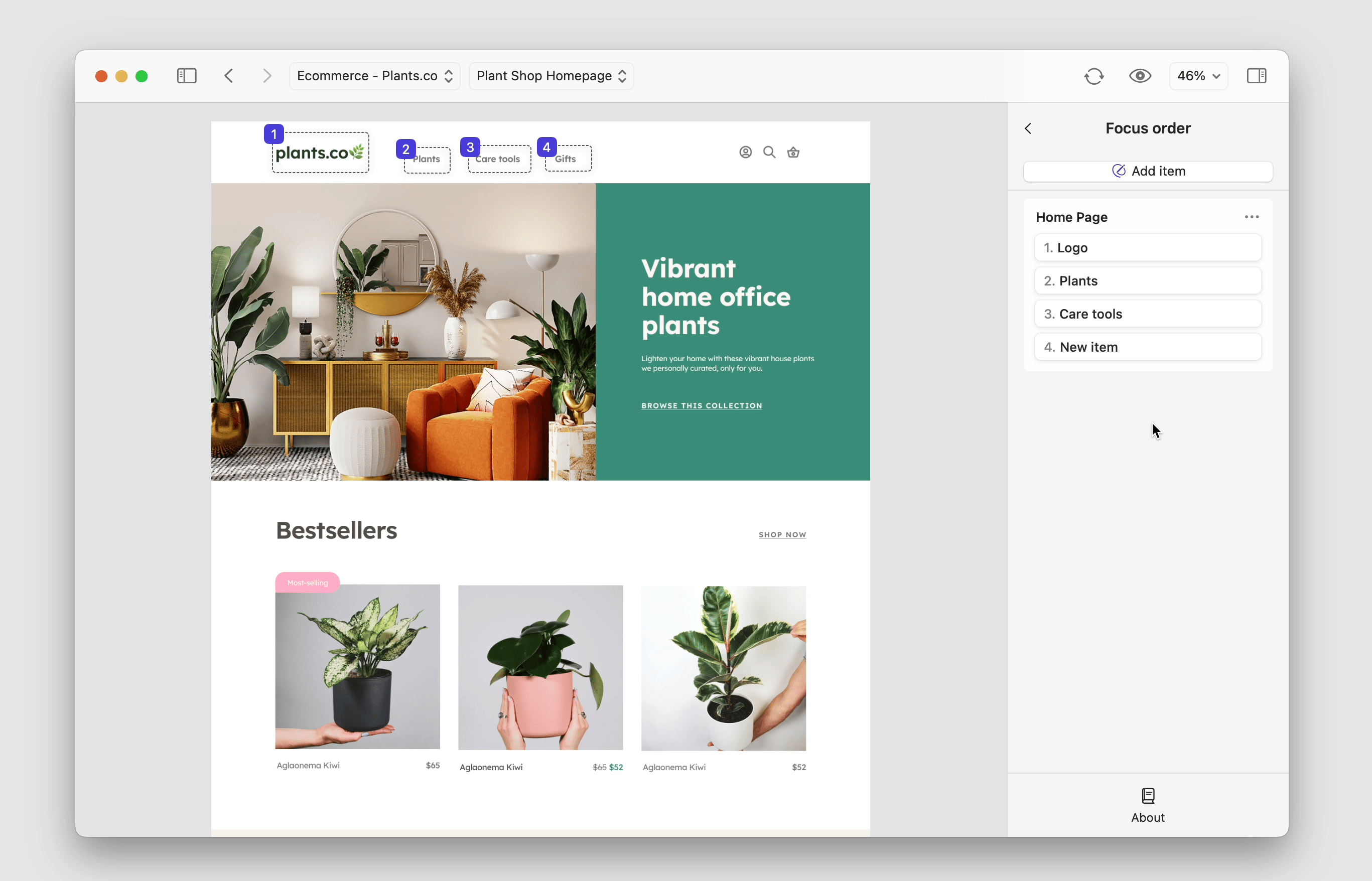Select the rubber plant in white pot thumbnail
This screenshot has width=1372, height=881.
click(723, 668)
